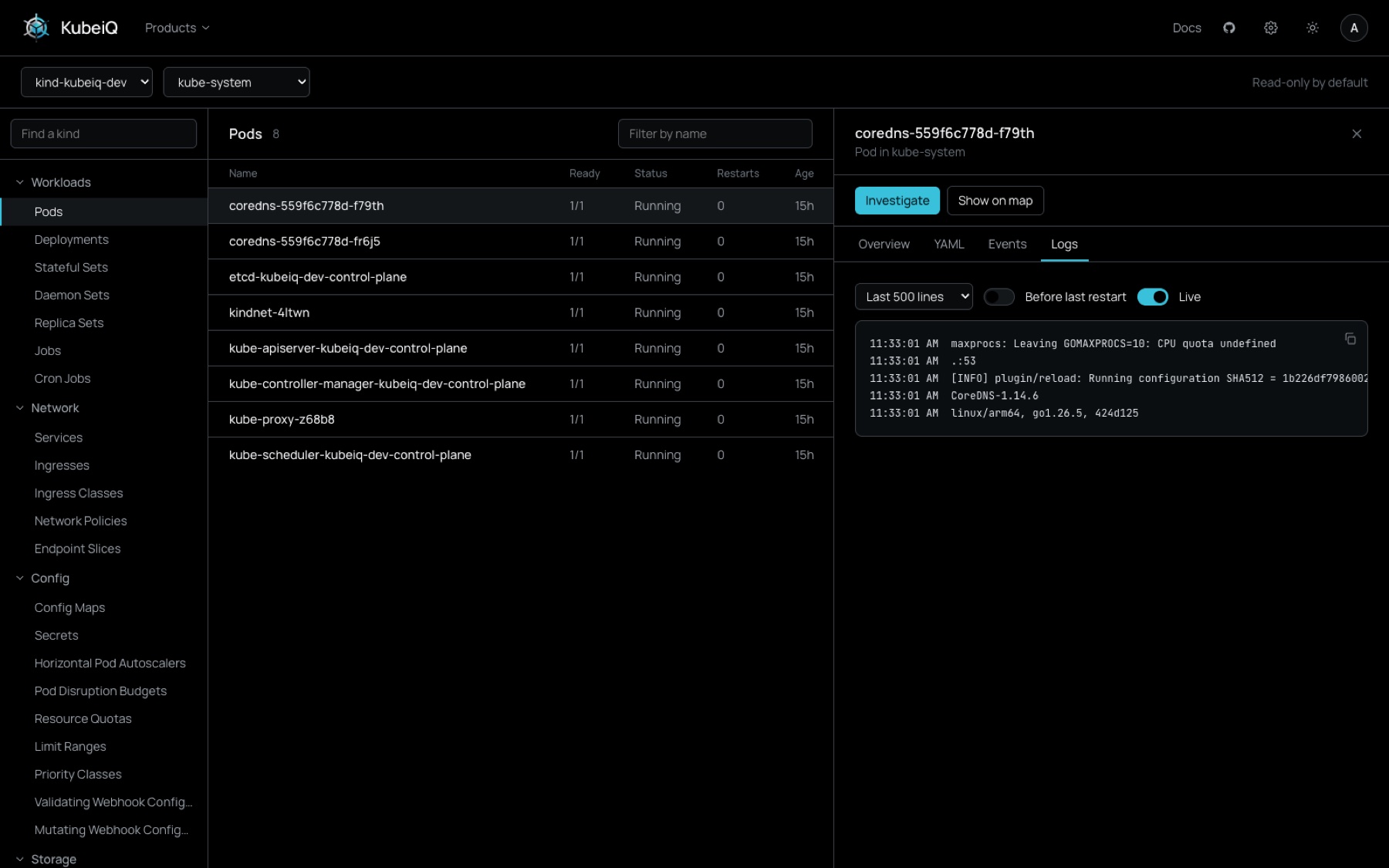Focus the Filter by name field
The width and height of the screenshot is (1389, 868).
[x=715, y=133]
